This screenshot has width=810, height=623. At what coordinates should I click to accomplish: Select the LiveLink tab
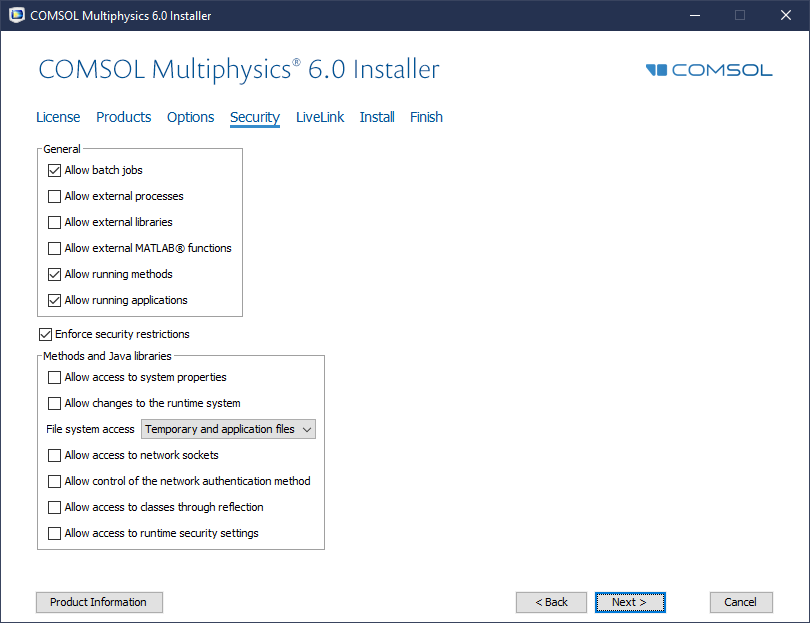coord(319,117)
